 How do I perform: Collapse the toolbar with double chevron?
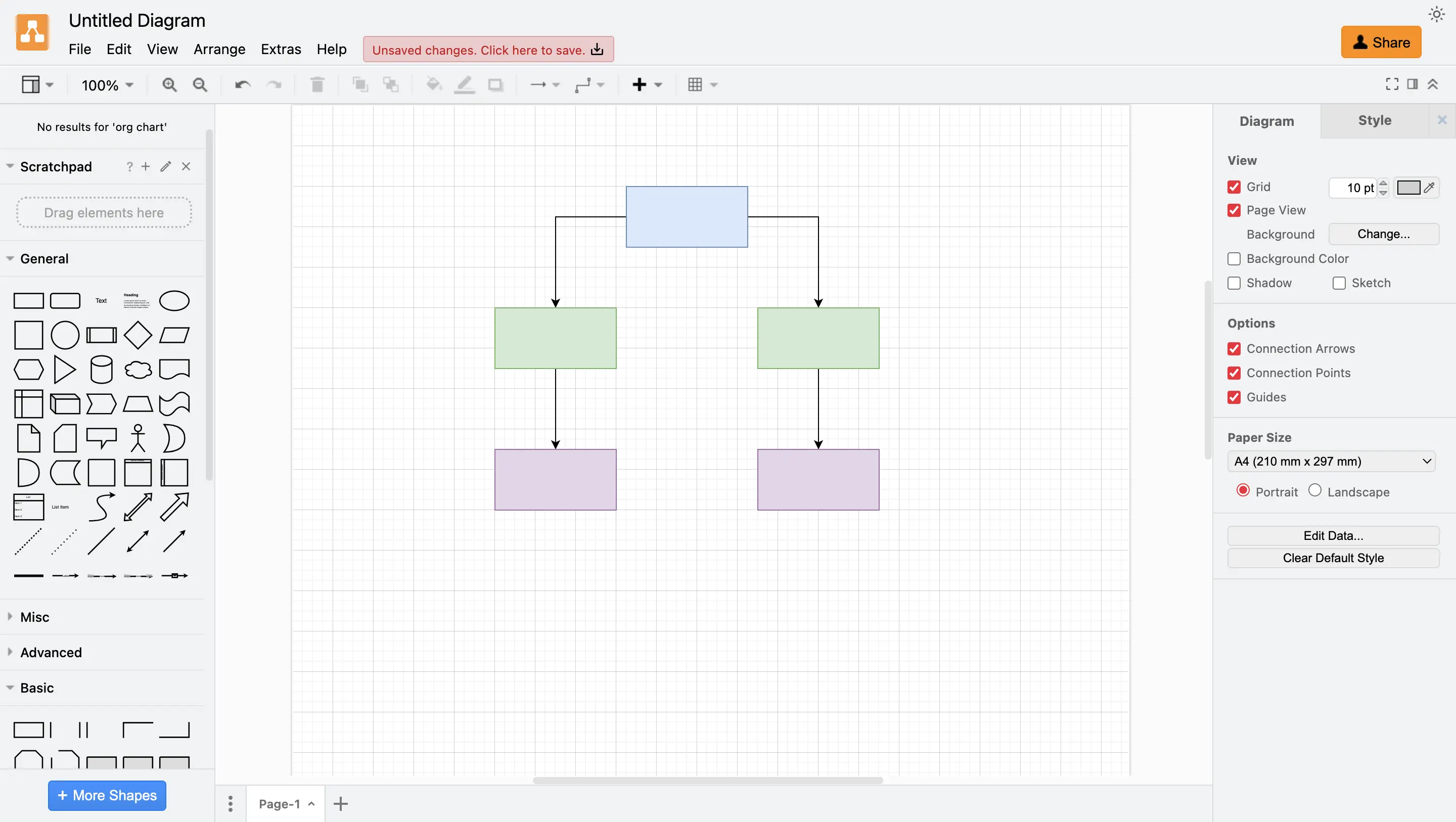point(1433,84)
